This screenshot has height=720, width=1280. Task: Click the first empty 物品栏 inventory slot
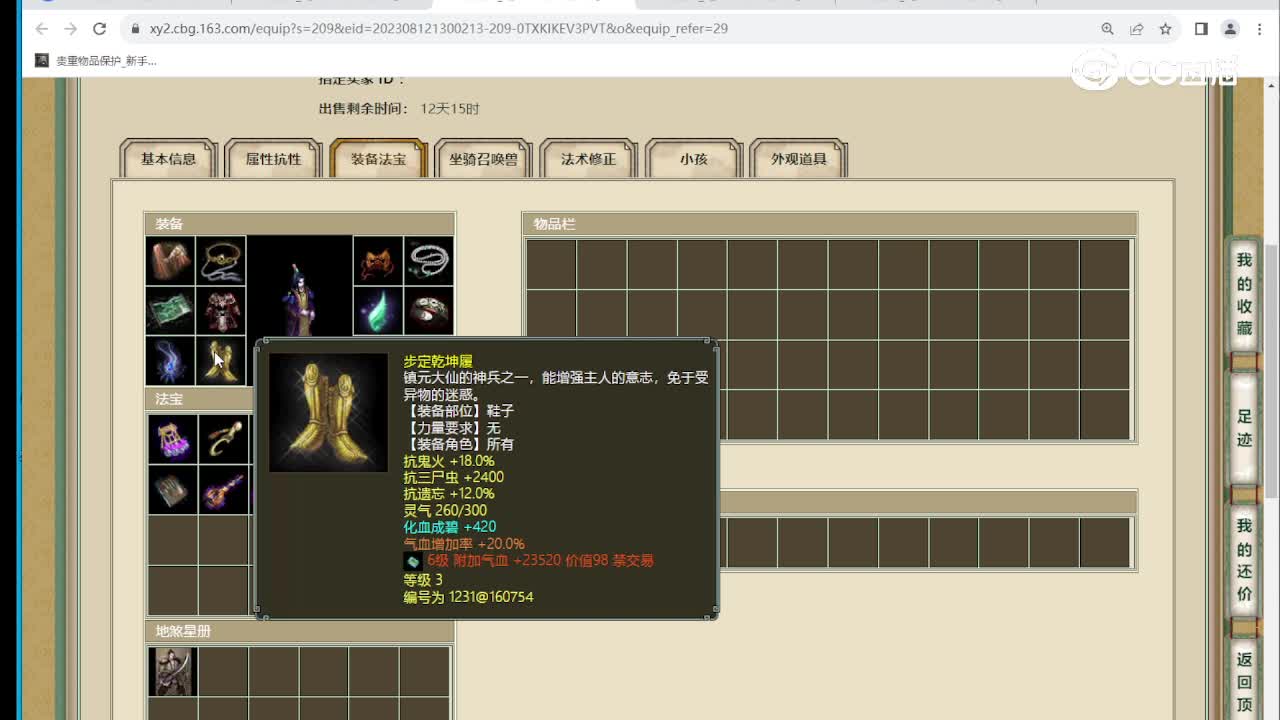tap(552, 265)
